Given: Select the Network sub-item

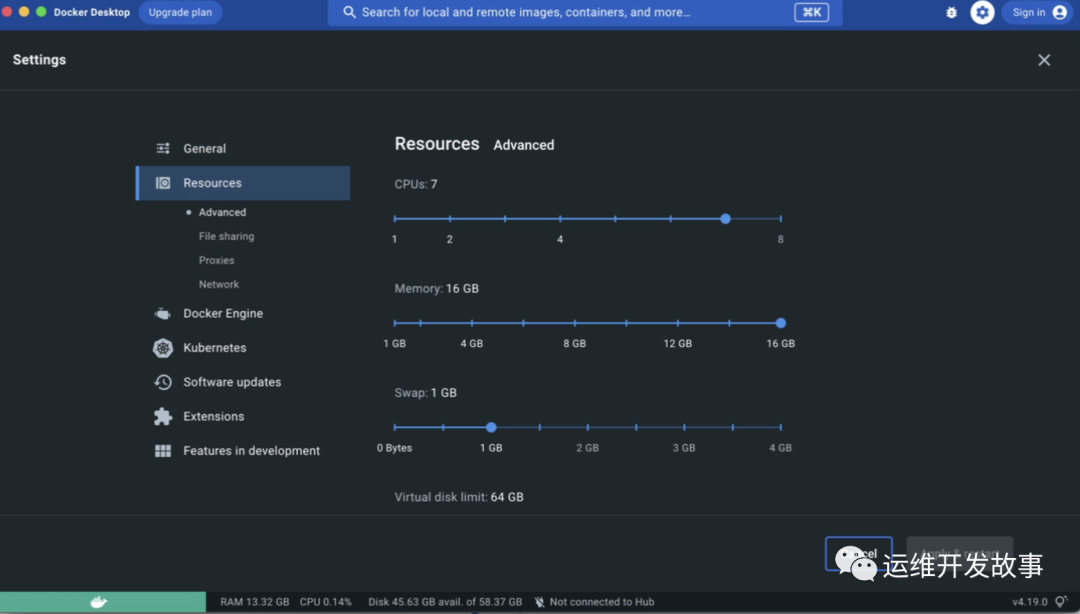Looking at the screenshot, I should click(x=218, y=285).
